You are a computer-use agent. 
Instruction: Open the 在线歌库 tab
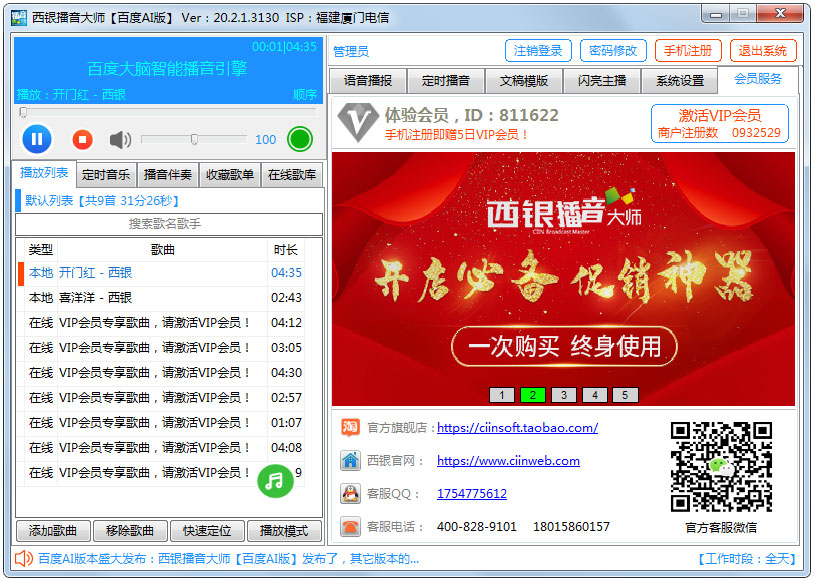click(292, 175)
